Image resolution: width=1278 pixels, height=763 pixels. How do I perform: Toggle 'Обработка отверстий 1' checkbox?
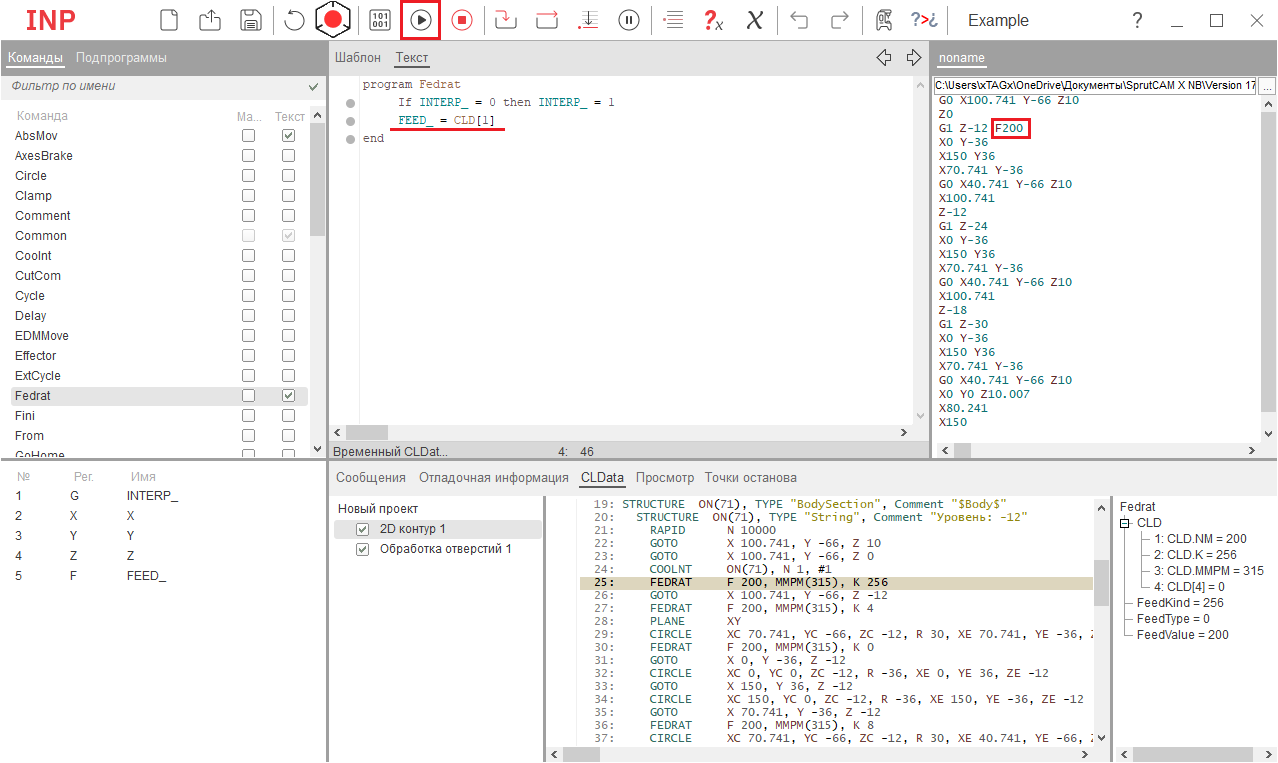point(363,549)
